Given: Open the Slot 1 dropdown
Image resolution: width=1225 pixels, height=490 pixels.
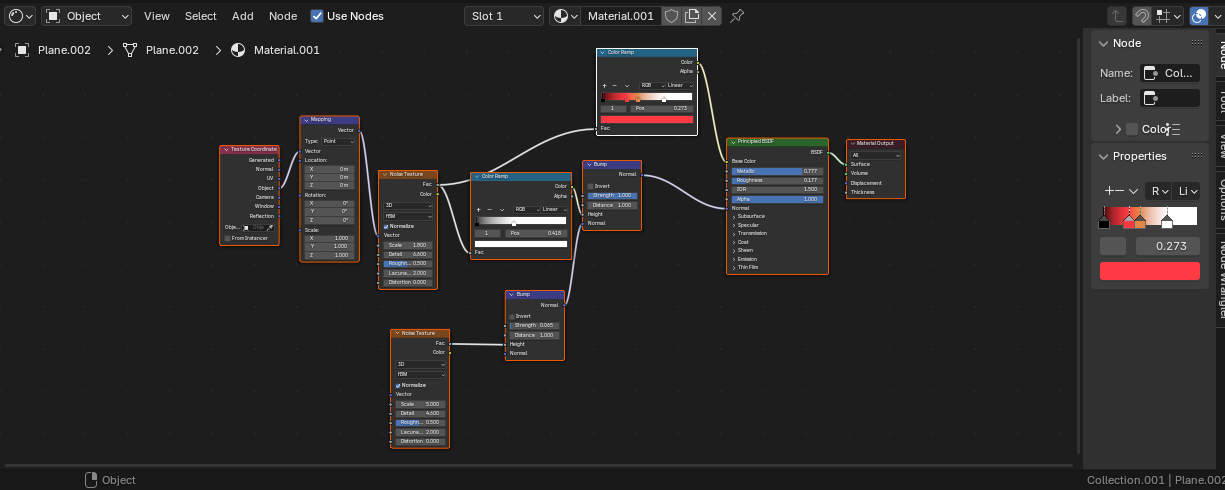Looking at the screenshot, I should click(x=505, y=16).
